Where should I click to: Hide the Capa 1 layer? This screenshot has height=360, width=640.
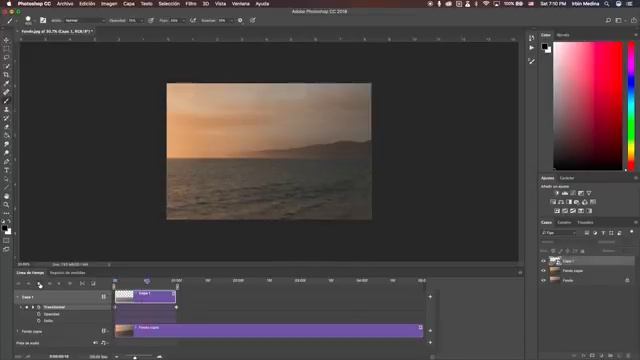coord(543,261)
